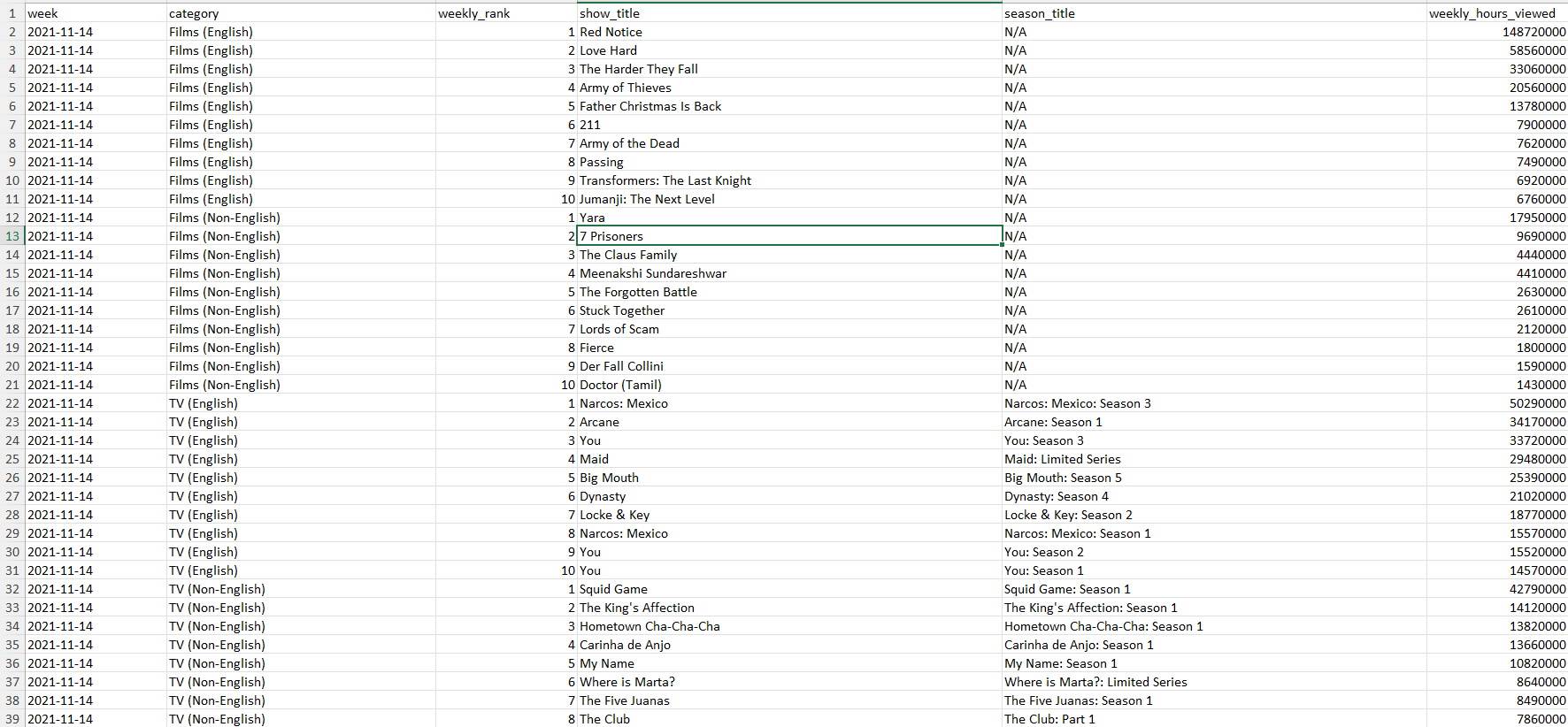Select row header 13
This screenshot has width=1568, height=727.
[x=12, y=236]
